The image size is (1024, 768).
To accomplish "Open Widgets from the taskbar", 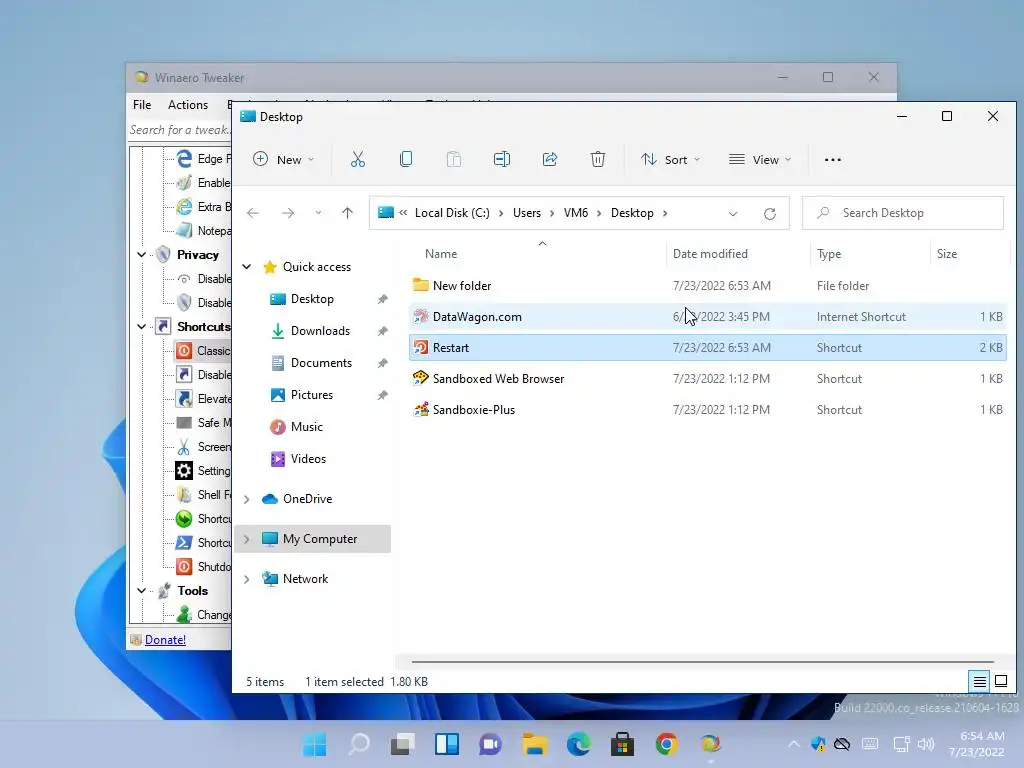I will [x=447, y=744].
